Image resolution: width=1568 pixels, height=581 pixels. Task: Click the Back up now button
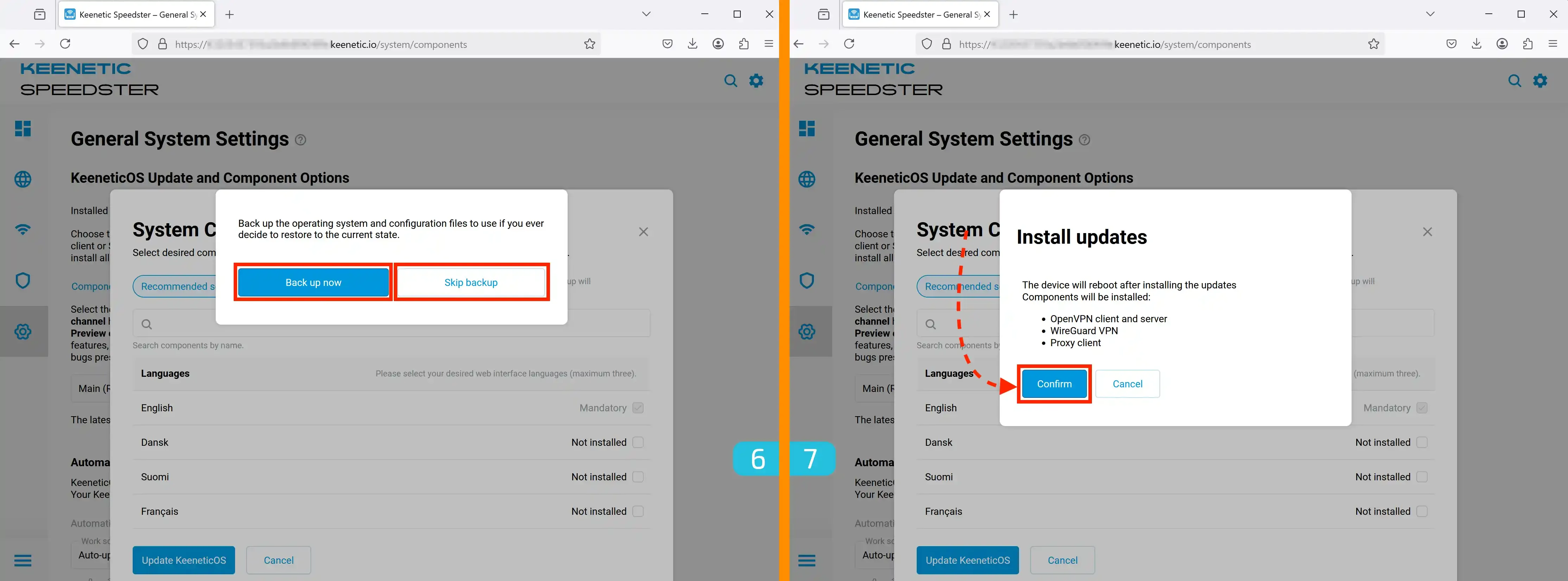click(313, 282)
